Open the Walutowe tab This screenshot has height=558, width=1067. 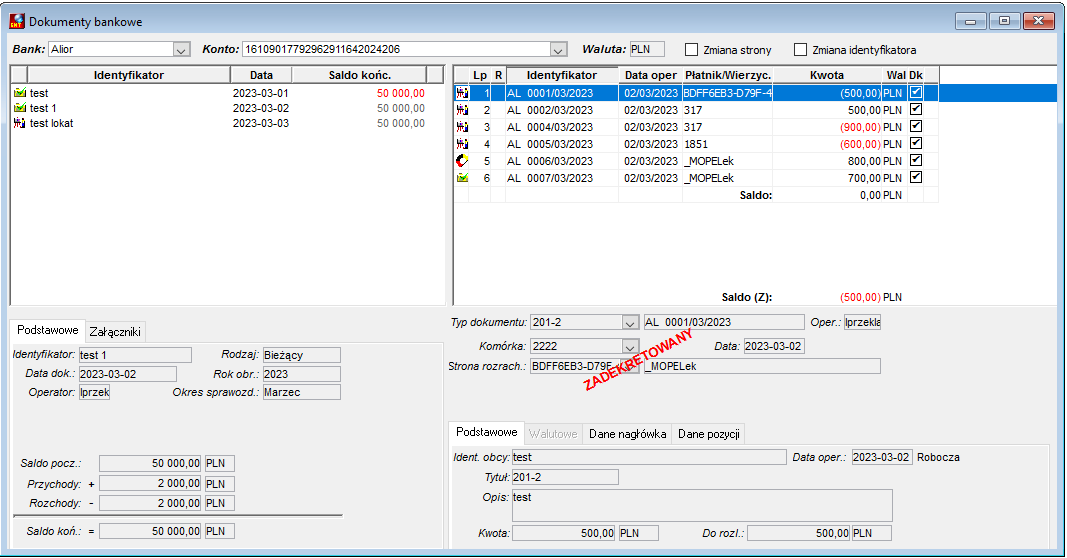tap(553, 433)
